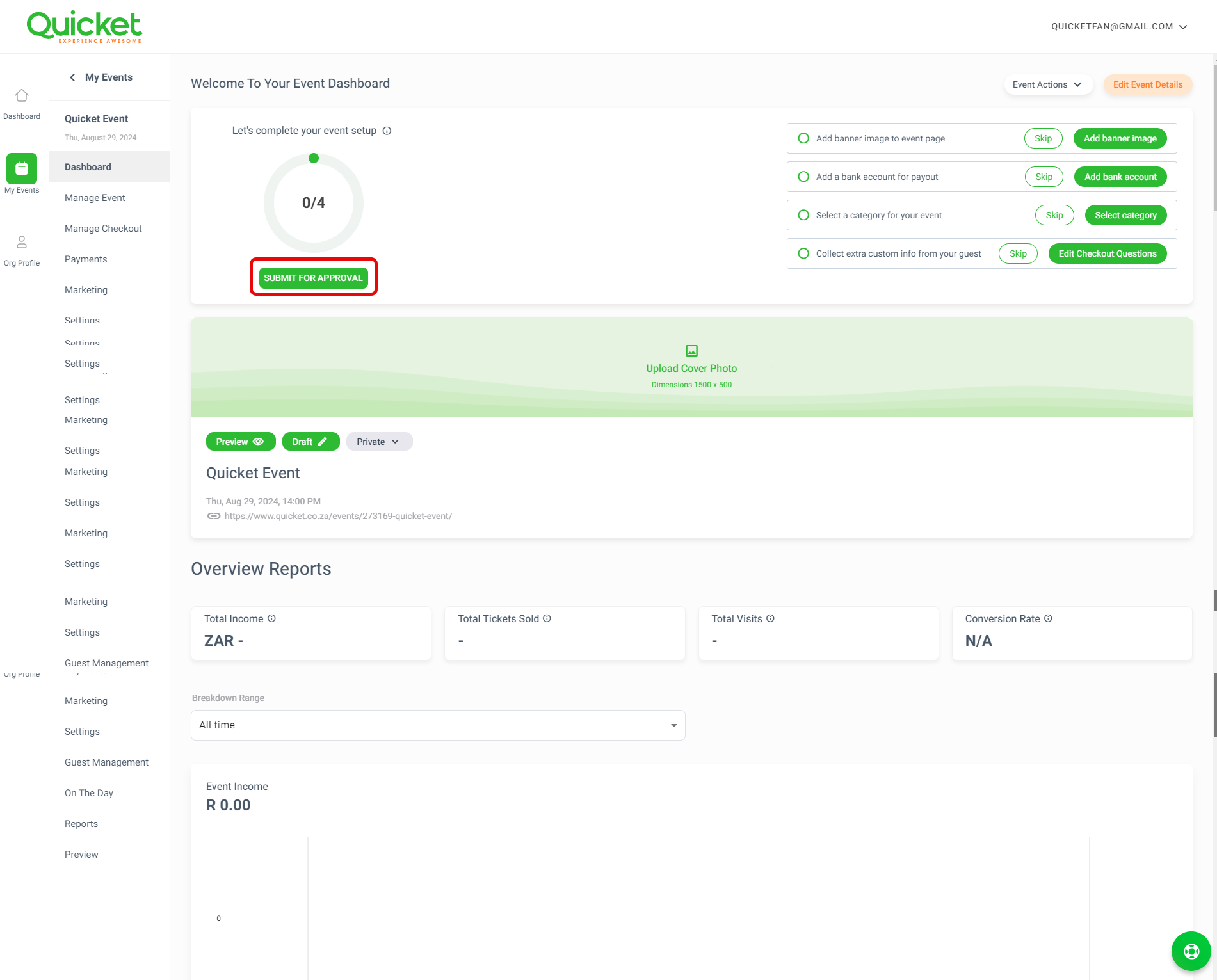Go back using My Events arrow

tap(72, 77)
